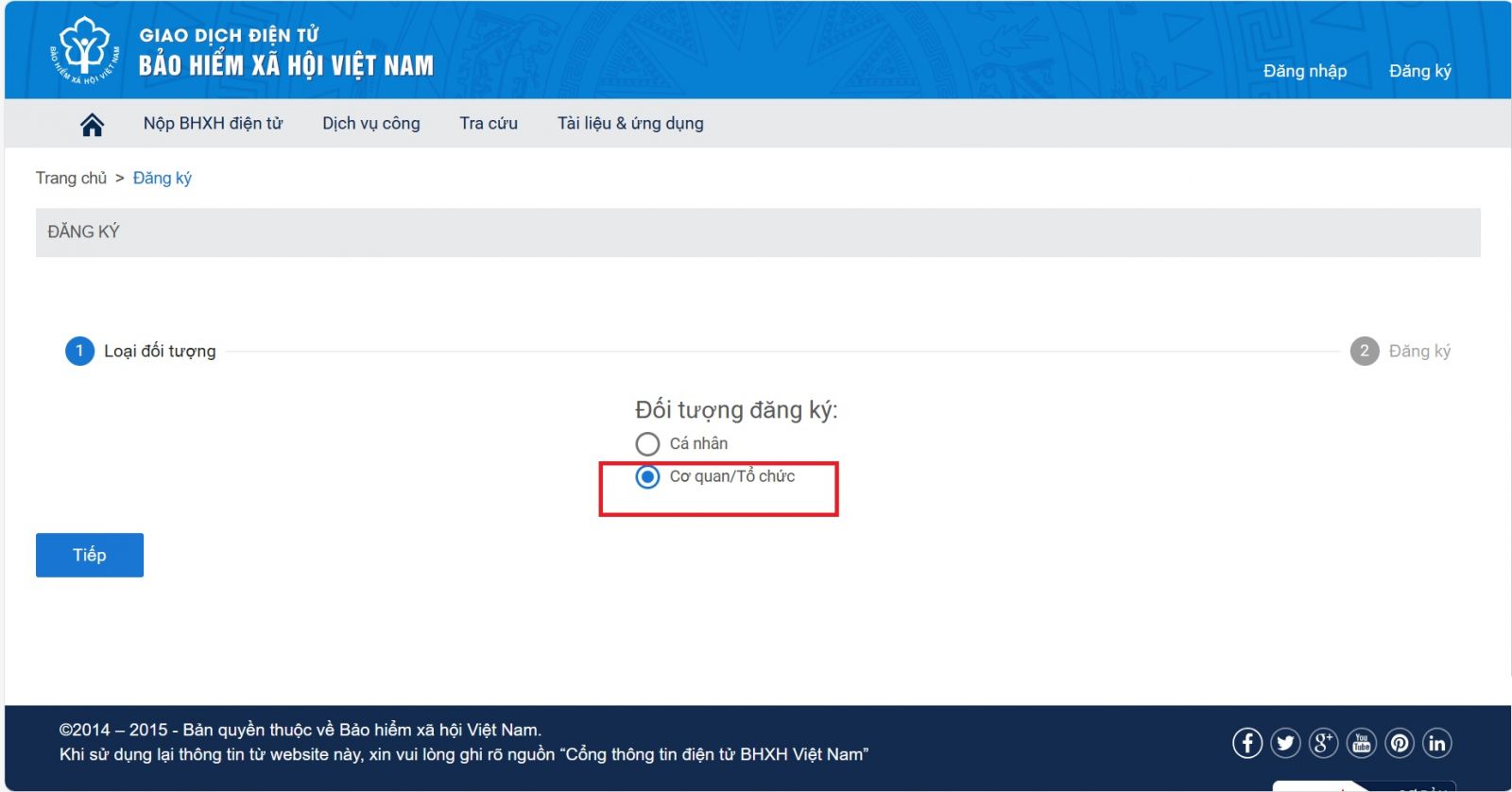Click step 2 Đăng ký indicator
The image size is (1512, 792).
coord(1365,352)
